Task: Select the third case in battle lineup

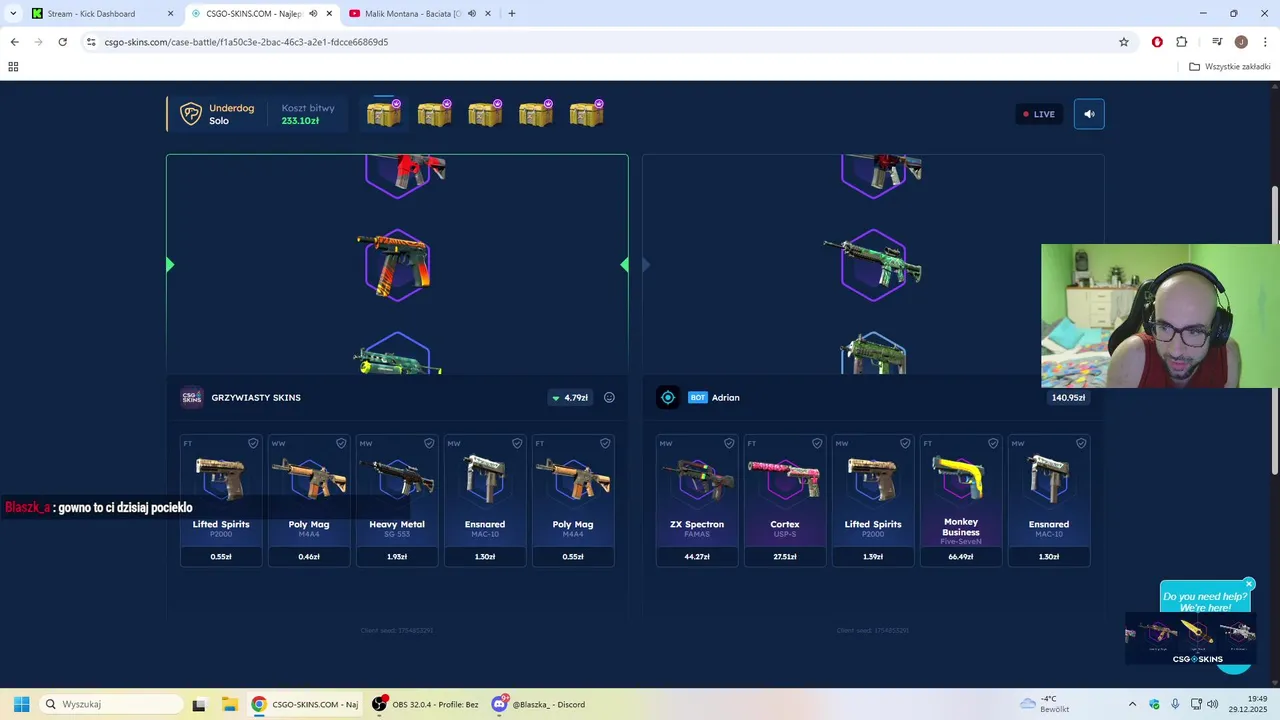Action: 485,113
